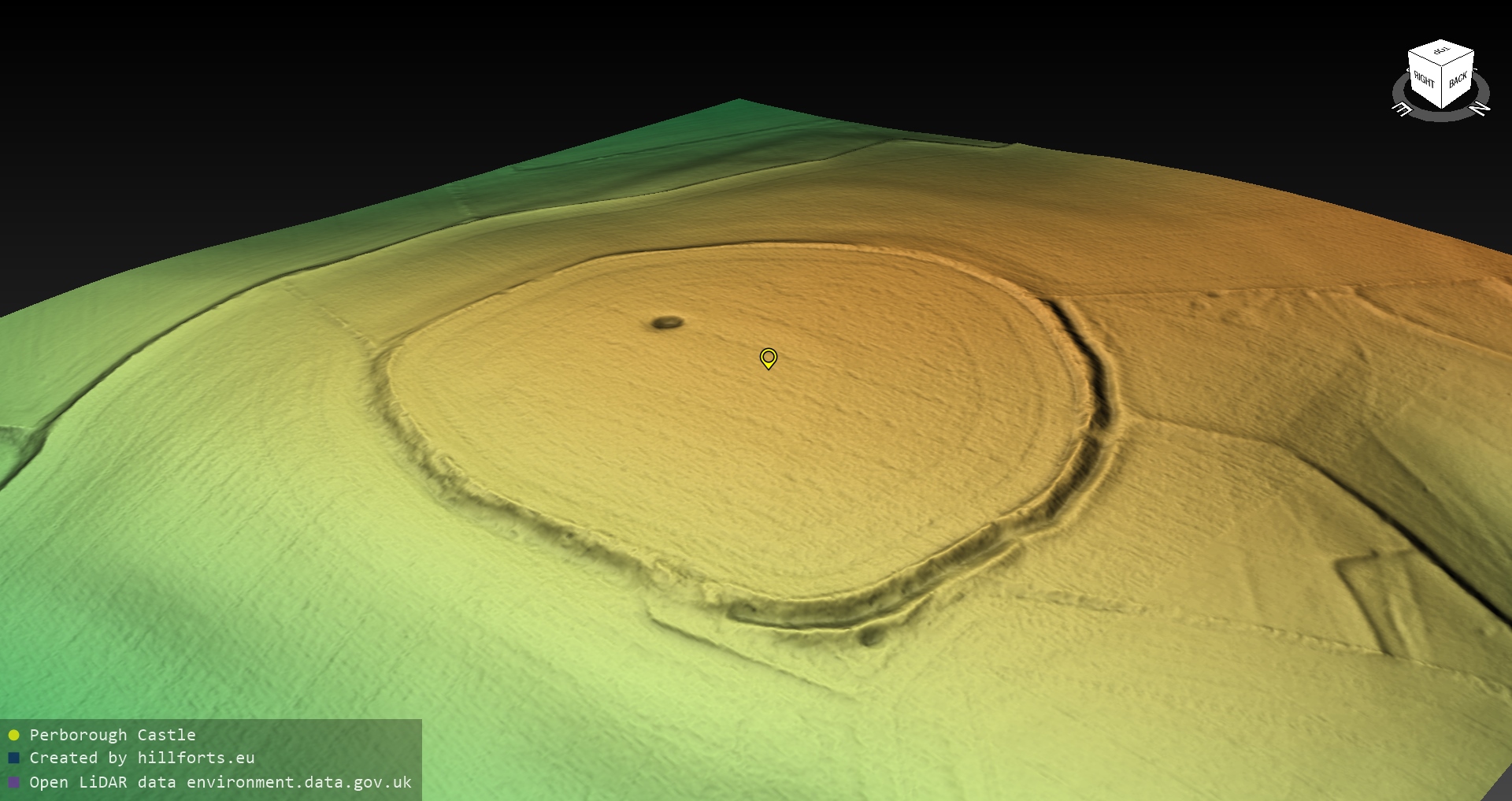This screenshot has width=1512, height=801.
Task: Click the cube edge between RIGHT and BACK
Action: [1442, 87]
